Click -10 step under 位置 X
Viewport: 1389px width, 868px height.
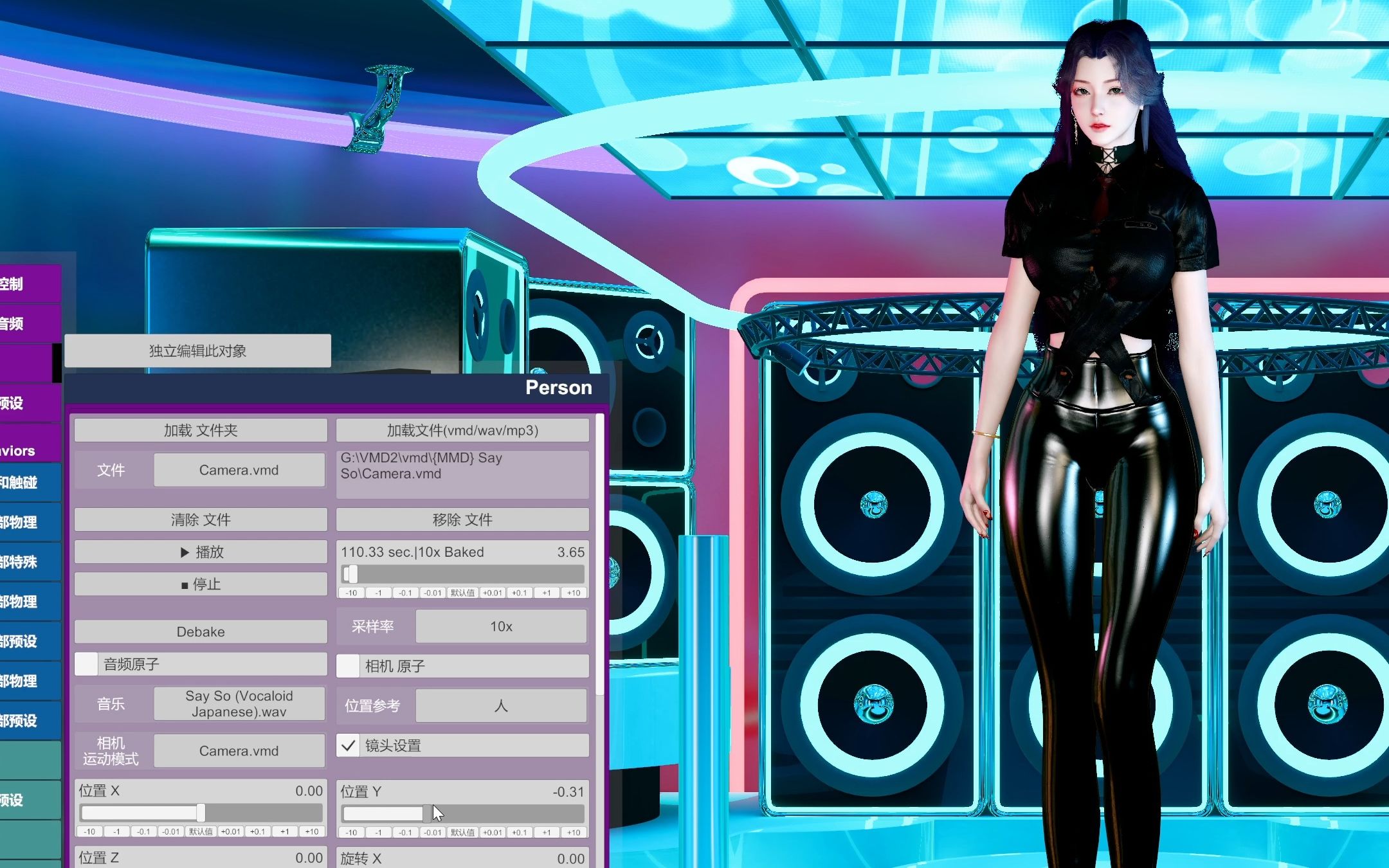tap(89, 831)
